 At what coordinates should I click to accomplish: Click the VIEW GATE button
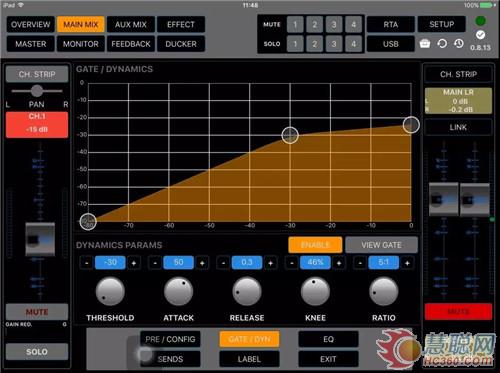coord(381,245)
